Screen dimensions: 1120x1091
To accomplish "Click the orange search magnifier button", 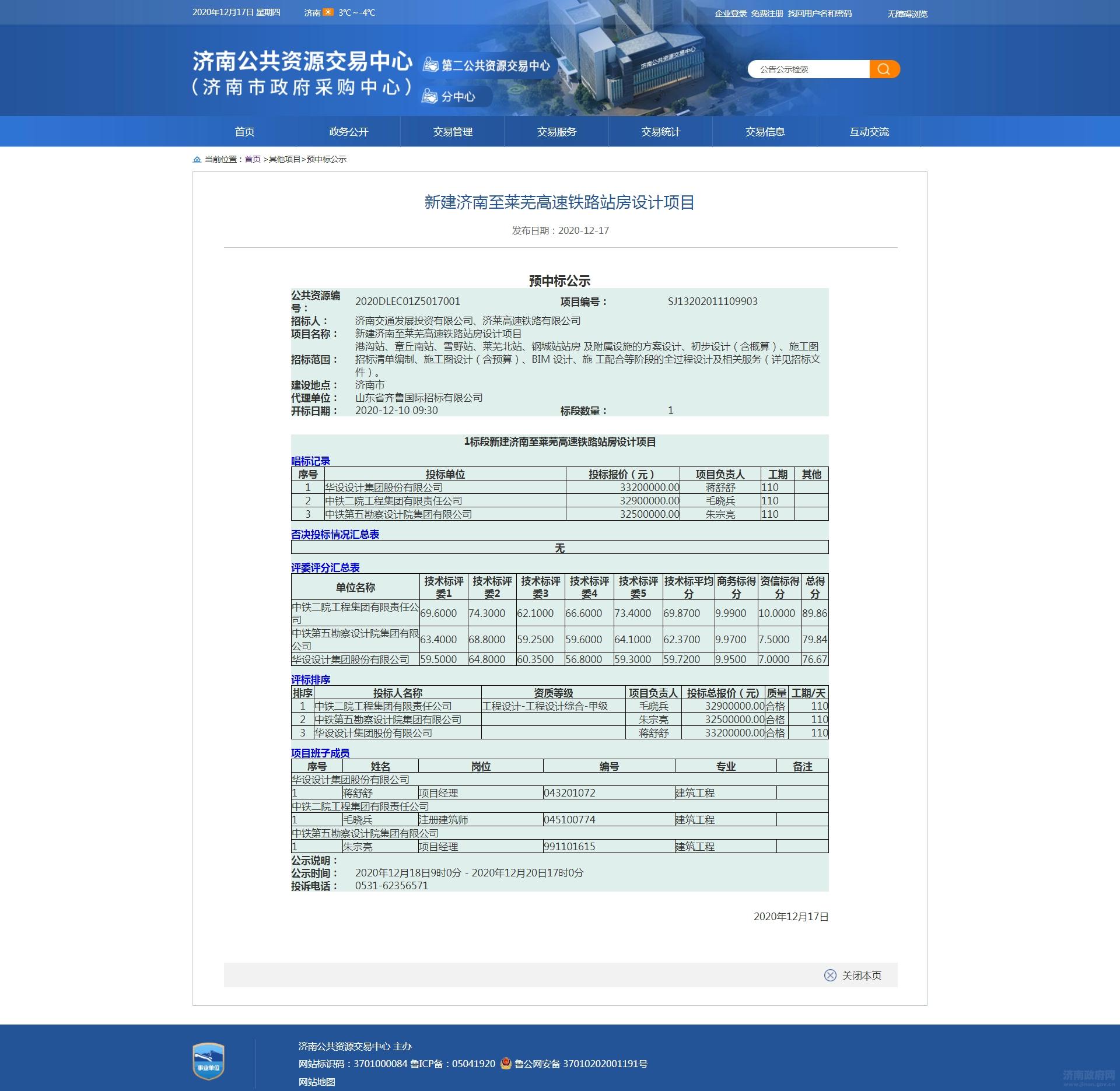I will [x=884, y=69].
